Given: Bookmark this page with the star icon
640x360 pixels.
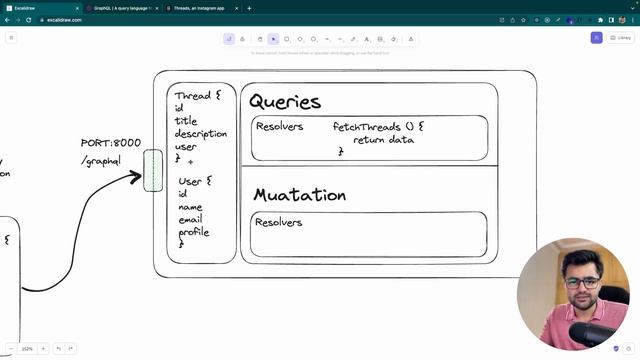Looking at the screenshot, I should pyautogui.click(x=523, y=20).
